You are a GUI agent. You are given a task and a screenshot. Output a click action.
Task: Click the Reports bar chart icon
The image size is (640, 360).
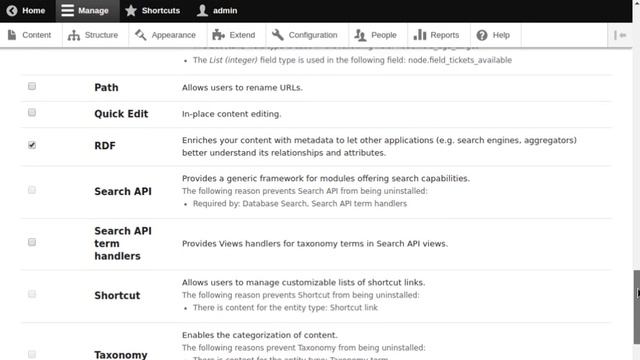click(x=420, y=35)
